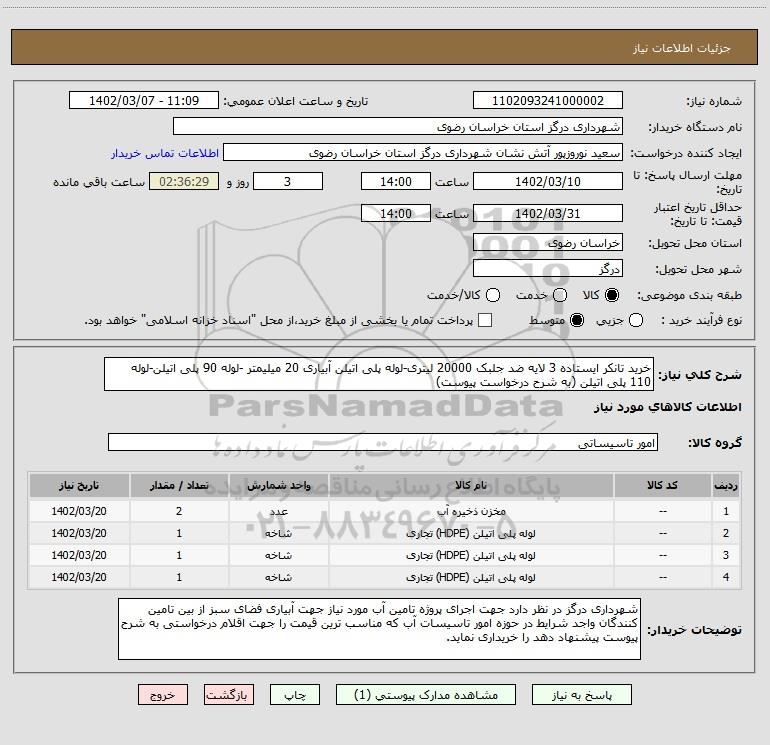Click the quantity 2 in row 1
Screen dimensions: 770x745
click(x=179, y=511)
